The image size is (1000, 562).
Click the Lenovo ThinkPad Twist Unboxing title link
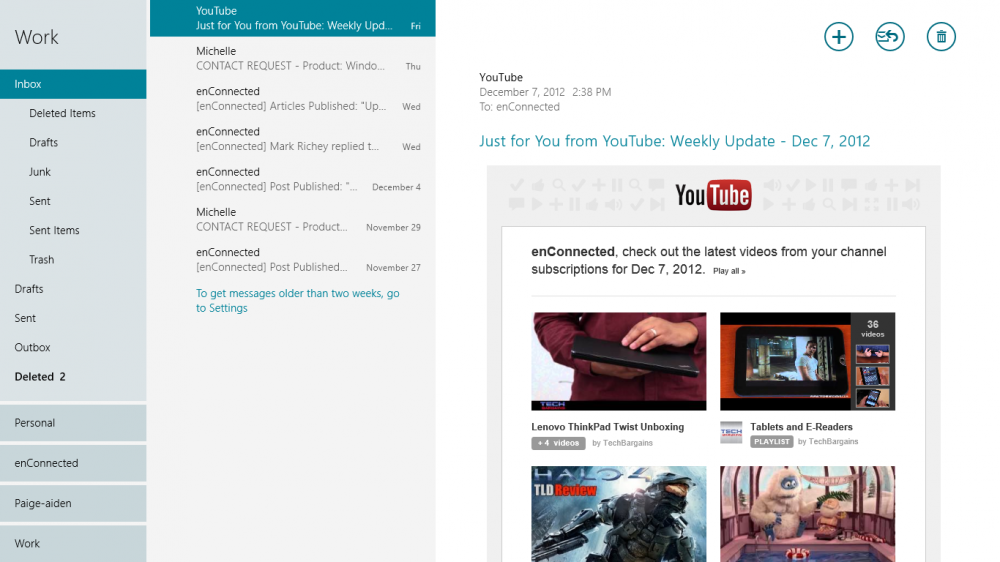[x=608, y=427]
